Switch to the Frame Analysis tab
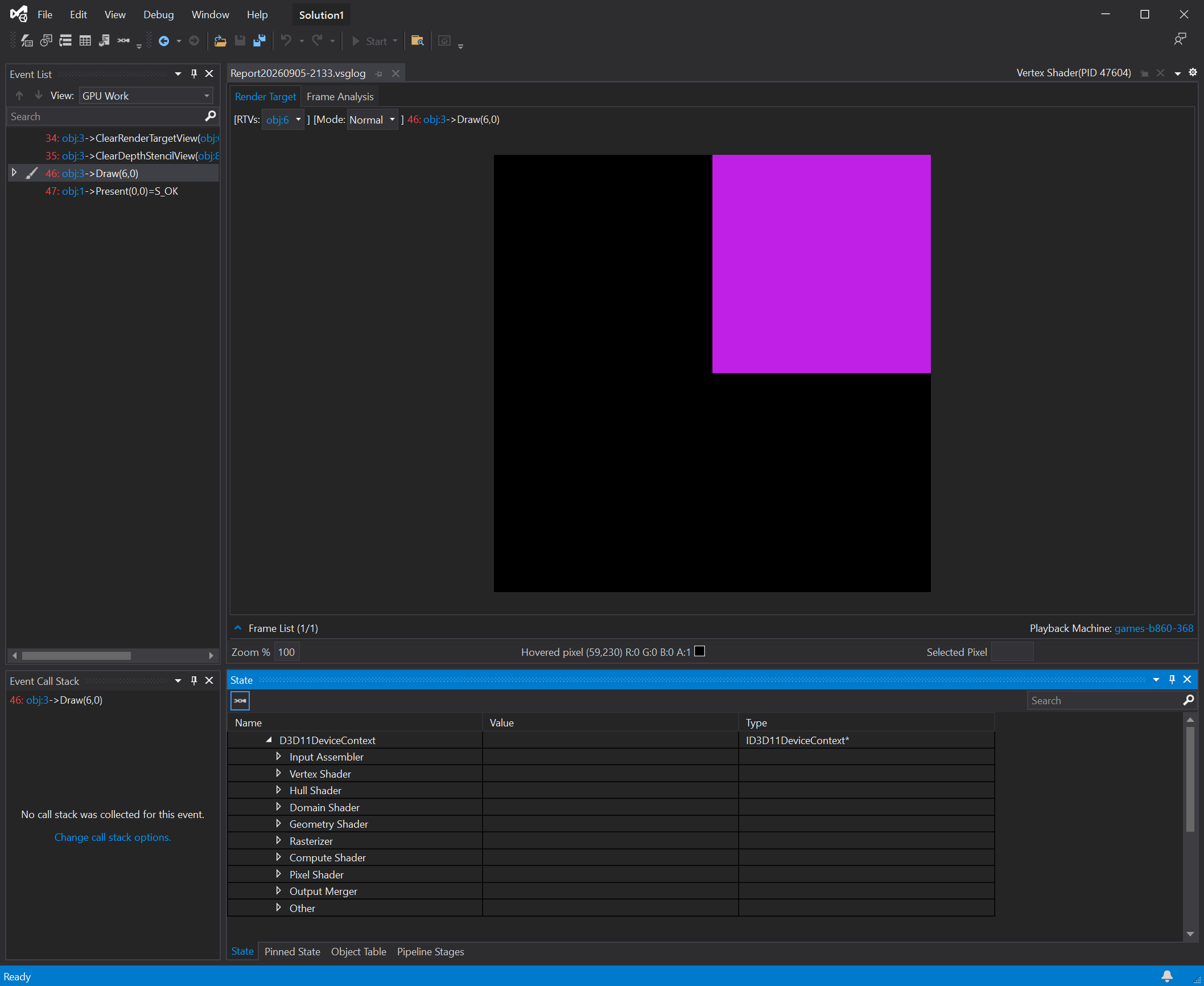 pos(340,97)
